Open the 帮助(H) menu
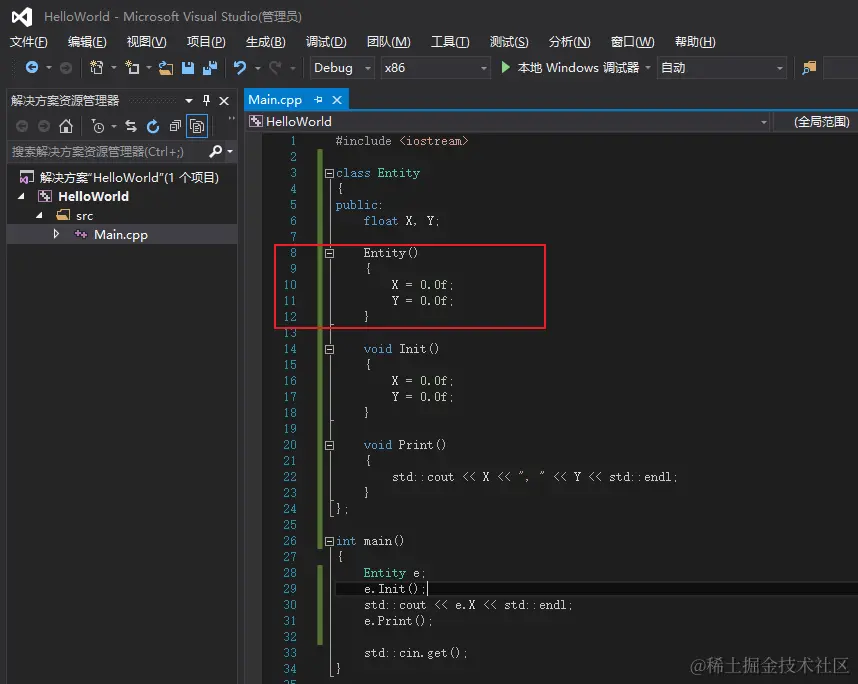858x684 pixels. (695, 42)
